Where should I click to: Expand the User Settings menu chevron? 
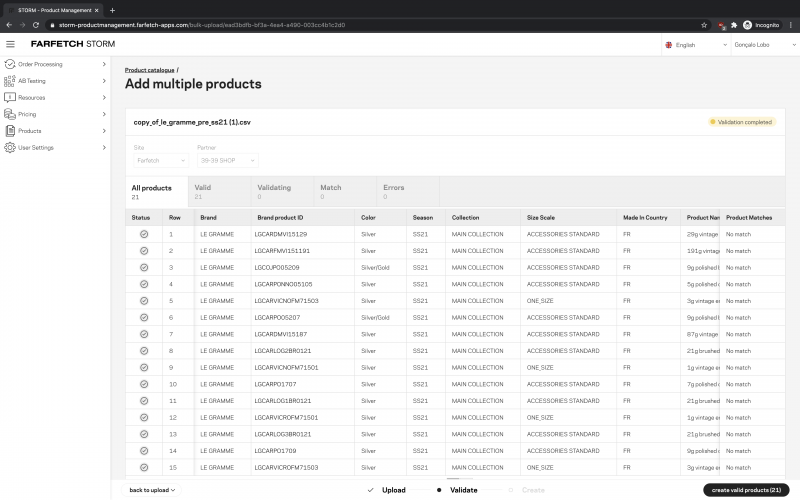pos(104,147)
